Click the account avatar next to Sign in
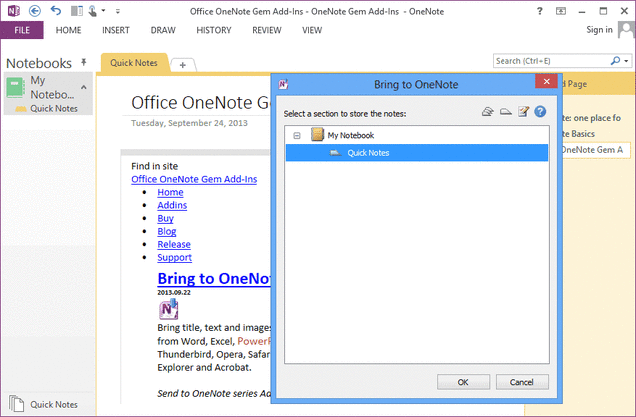Image resolution: width=636 pixels, height=417 pixels. click(x=626, y=29)
